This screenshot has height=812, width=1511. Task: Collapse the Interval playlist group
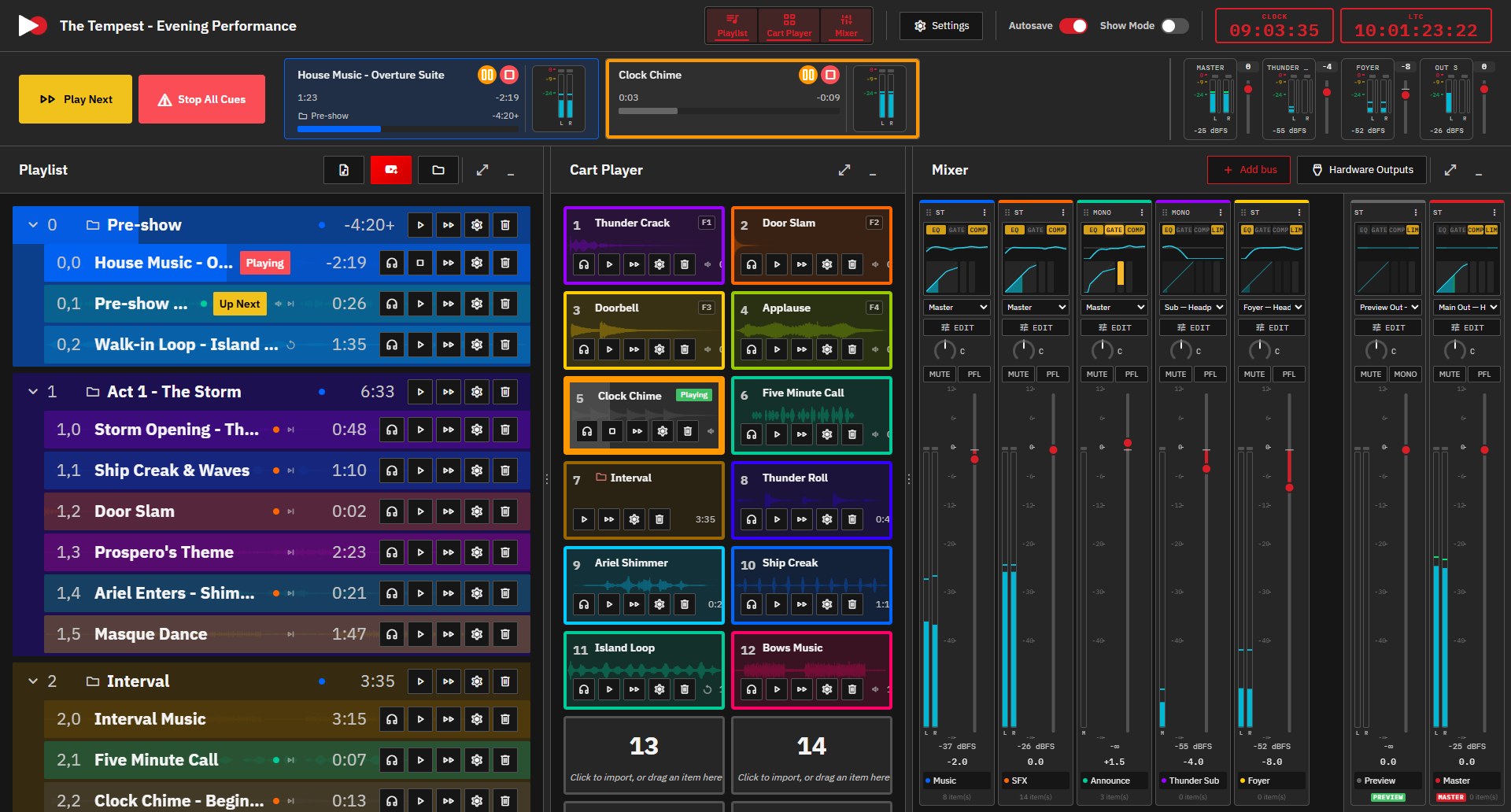point(33,681)
